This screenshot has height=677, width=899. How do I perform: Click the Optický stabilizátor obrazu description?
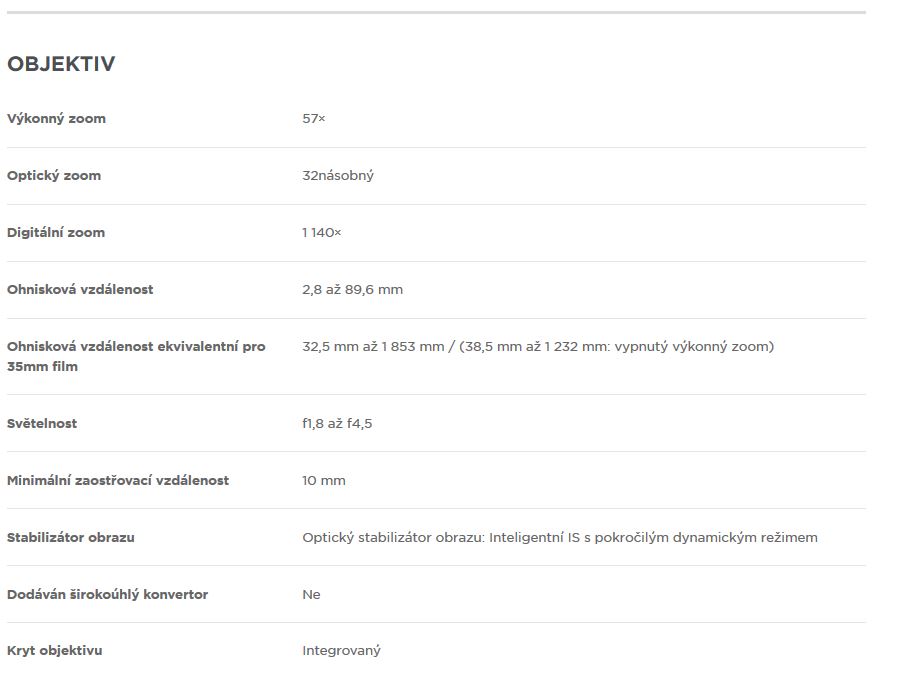560,538
